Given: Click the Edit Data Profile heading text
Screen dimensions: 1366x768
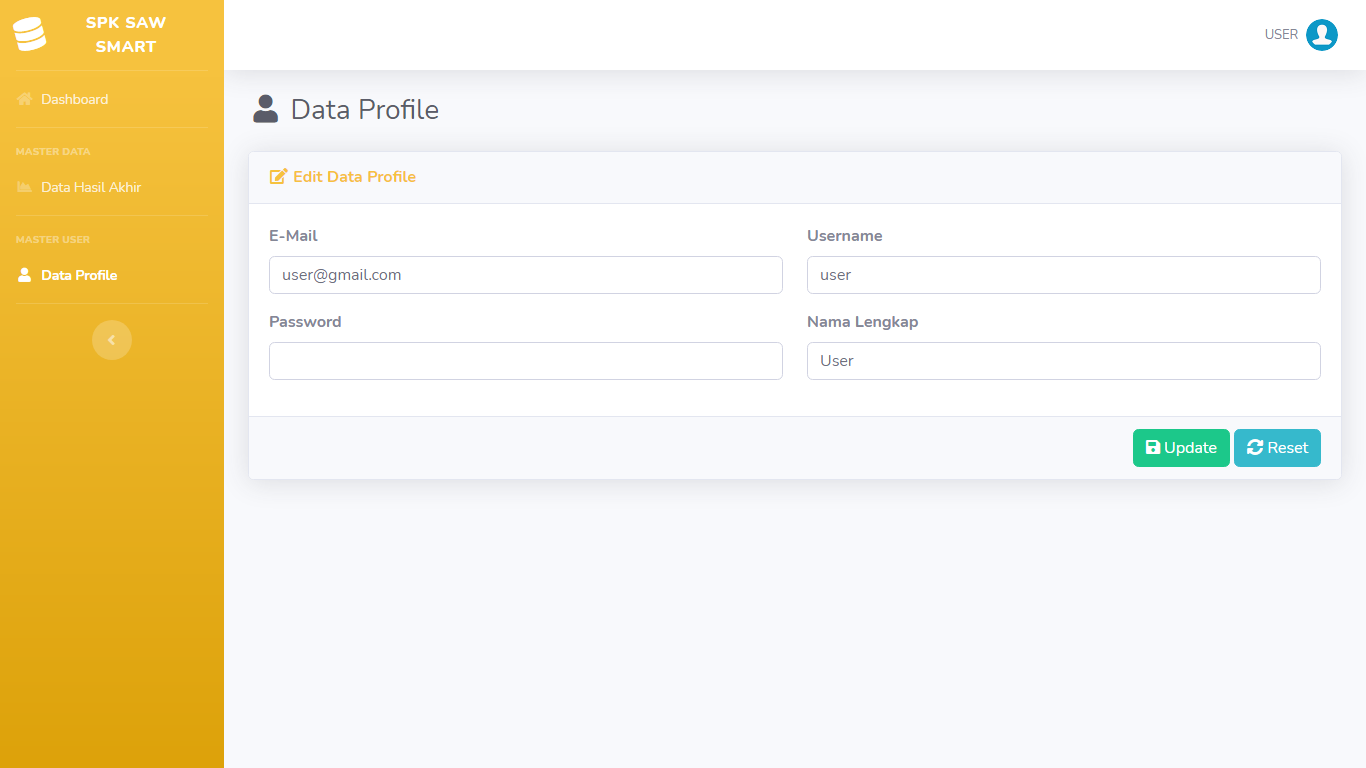Looking at the screenshot, I should (x=354, y=177).
